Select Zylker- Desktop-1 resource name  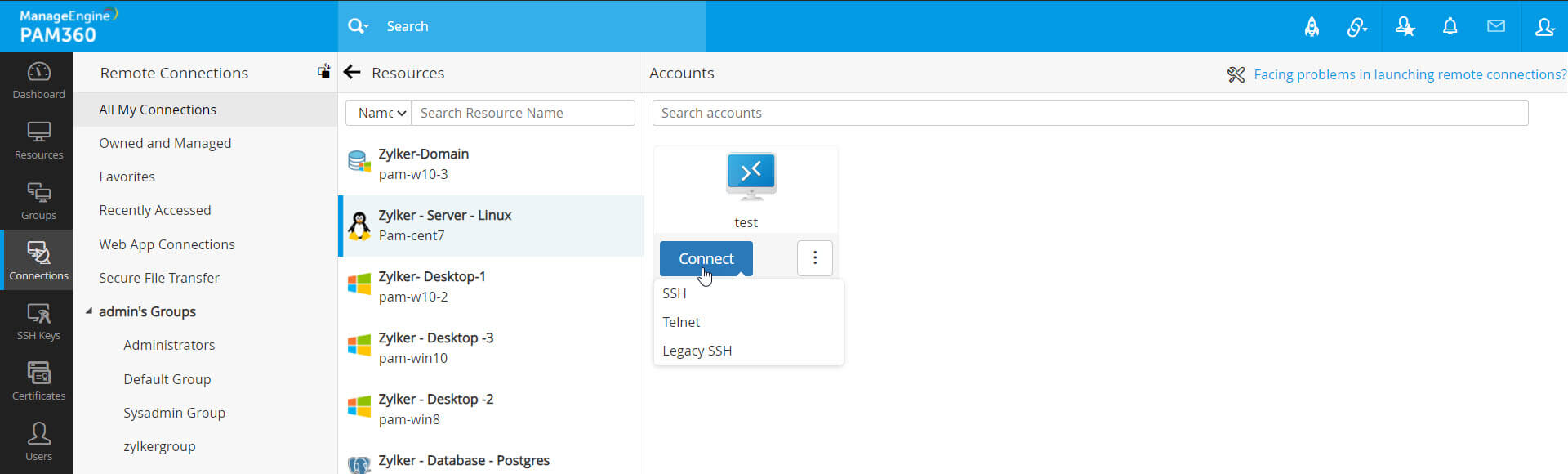[432, 276]
